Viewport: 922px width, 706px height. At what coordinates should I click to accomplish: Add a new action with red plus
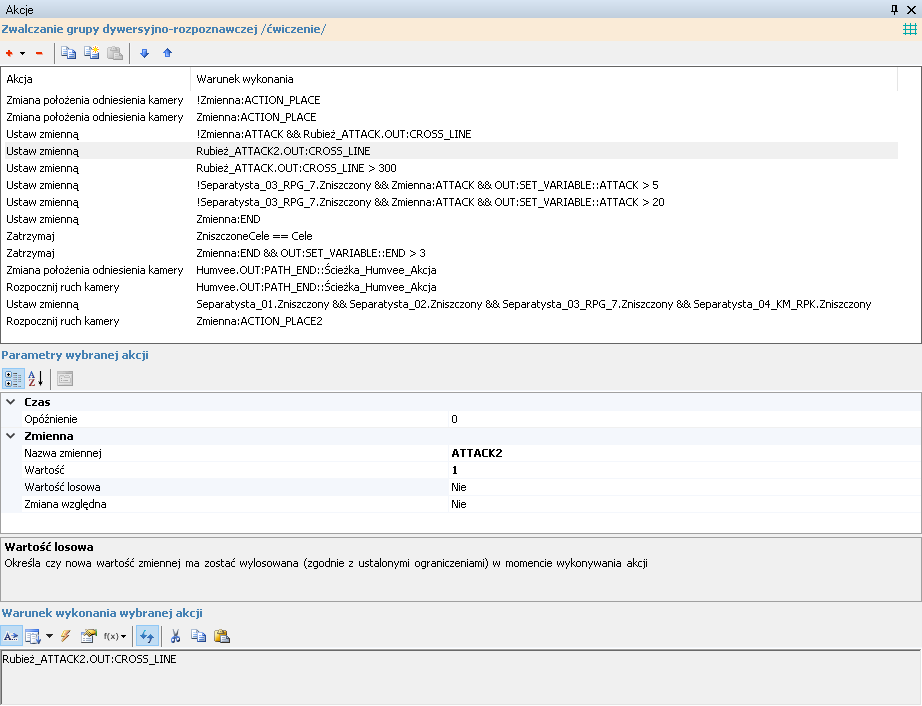(x=9, y=53)
